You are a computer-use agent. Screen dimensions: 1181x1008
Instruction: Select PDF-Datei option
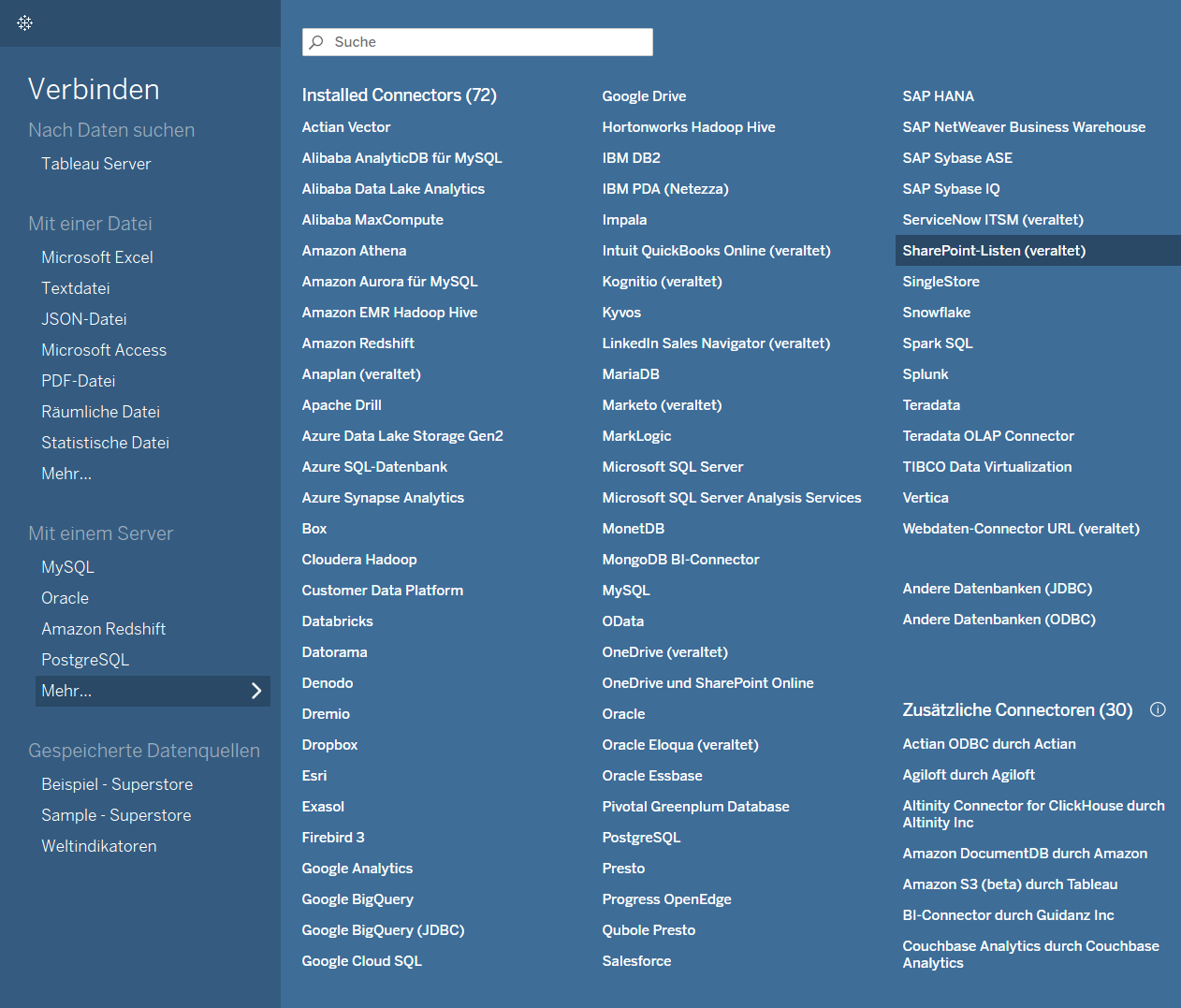(79, 381)
